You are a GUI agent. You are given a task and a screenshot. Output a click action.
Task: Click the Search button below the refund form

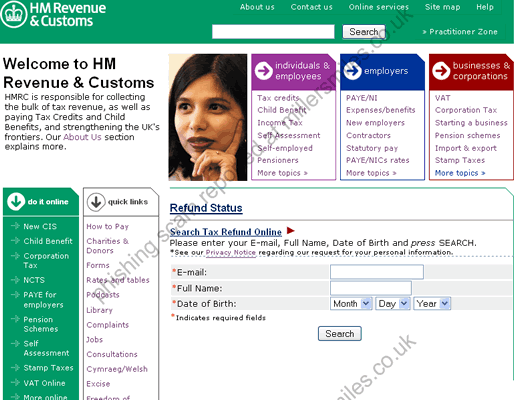click(340, 334)
